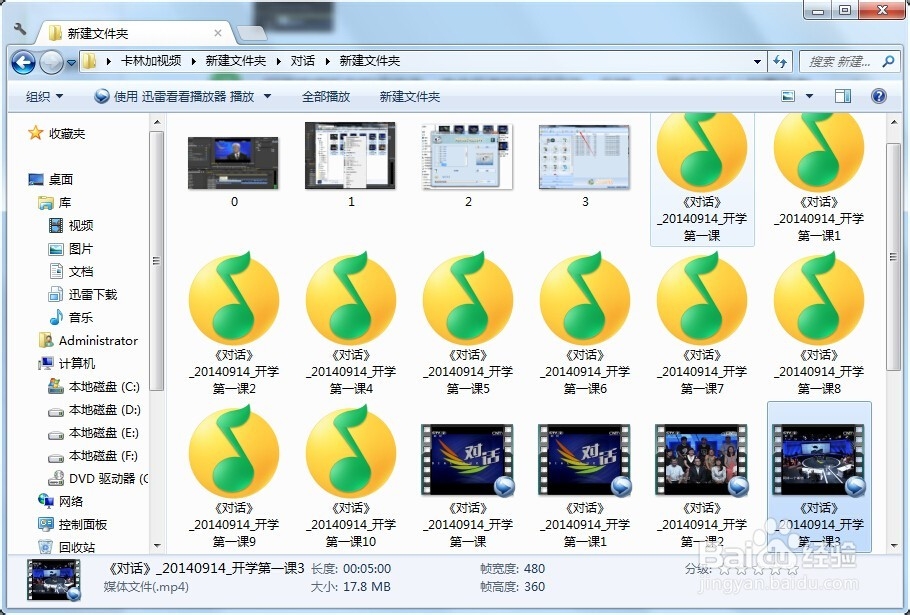Select audio file 《对话》_20140914_开学第一课8
This screenshot has height=615, width=910.
[819, 323]
